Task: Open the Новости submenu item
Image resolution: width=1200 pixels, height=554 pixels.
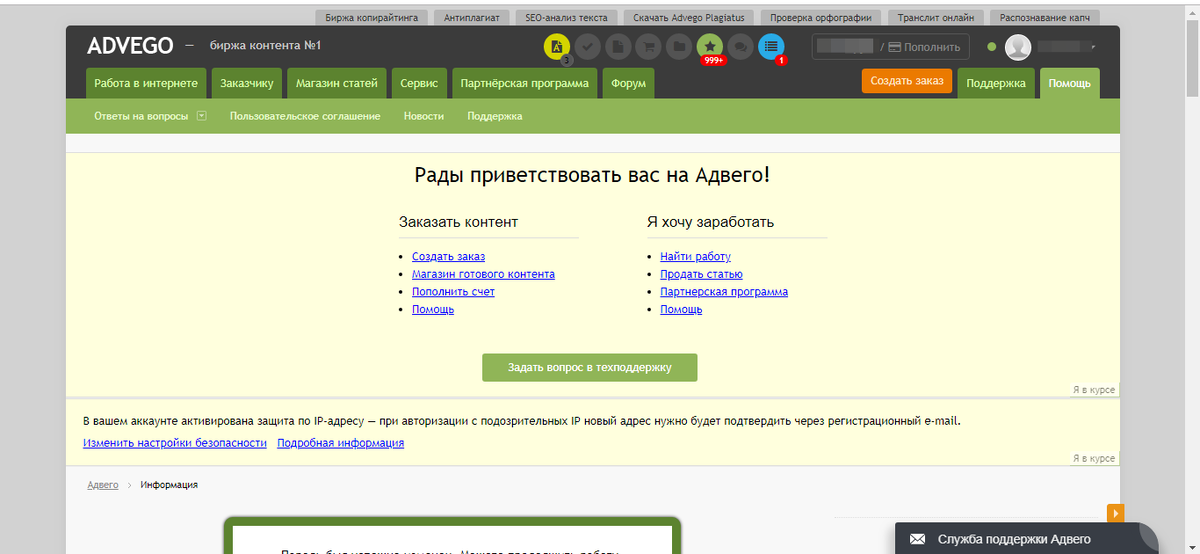Action: point(424,116)
